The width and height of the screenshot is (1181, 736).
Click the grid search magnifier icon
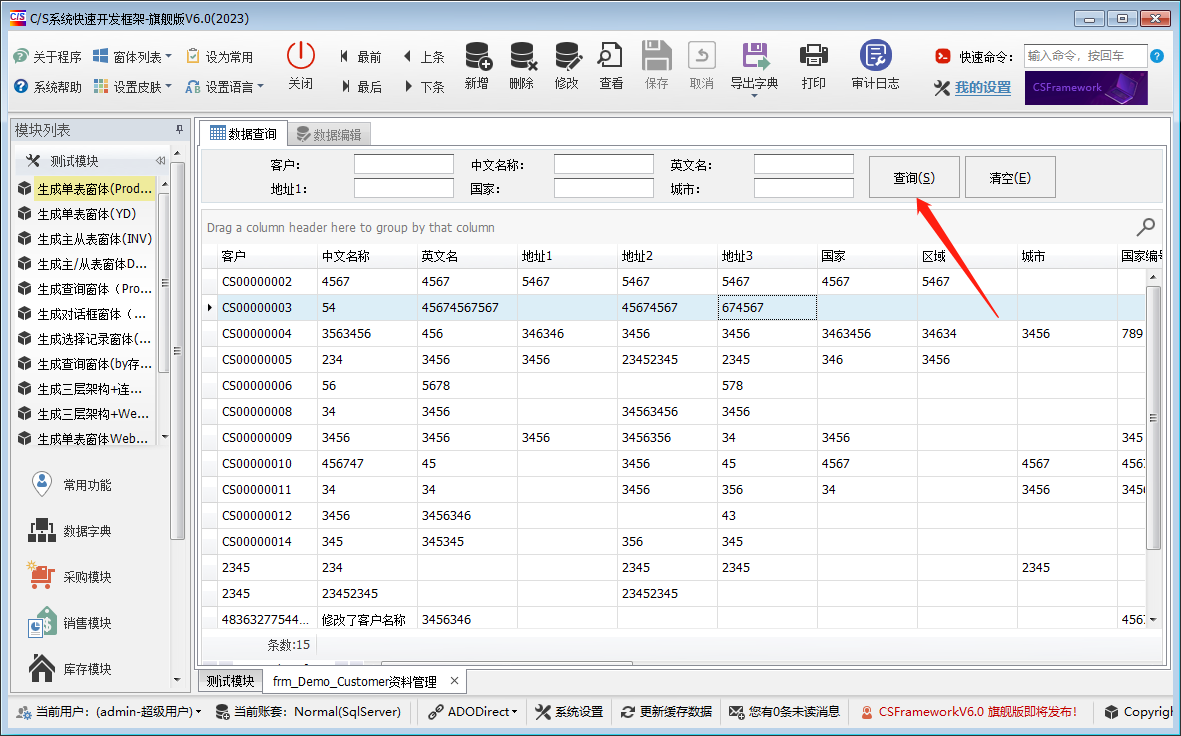click(x=1146, y=227)
